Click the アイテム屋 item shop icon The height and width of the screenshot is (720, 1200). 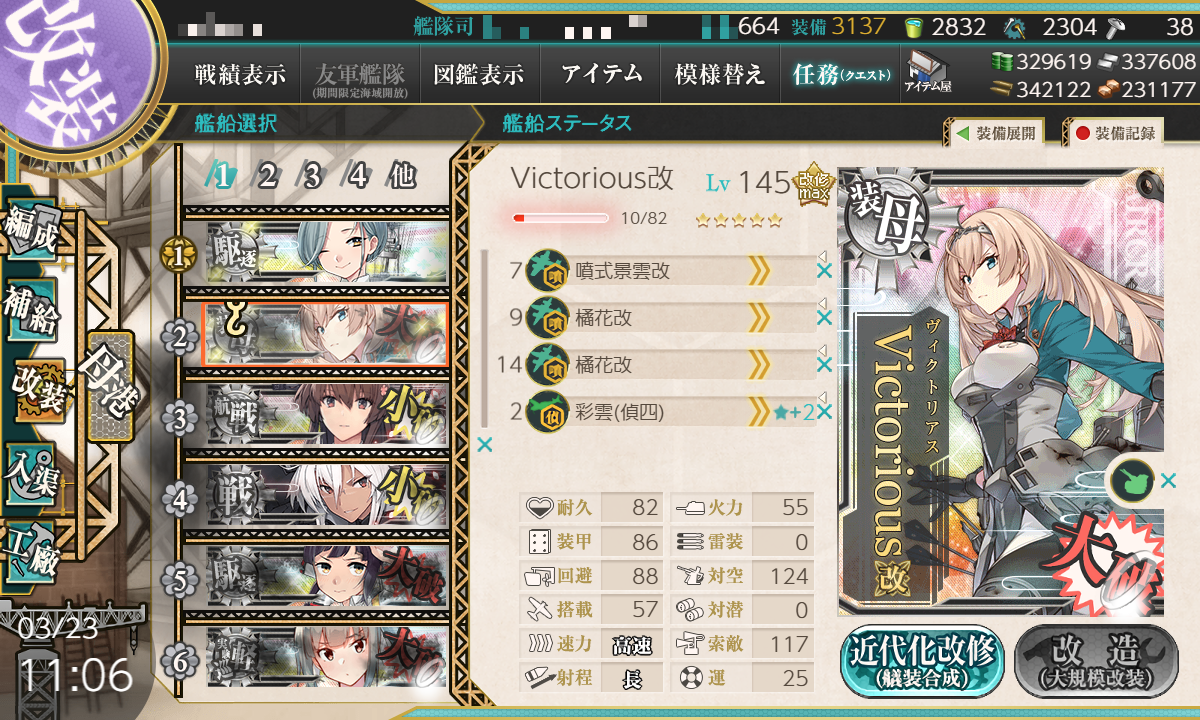(927, 72)
